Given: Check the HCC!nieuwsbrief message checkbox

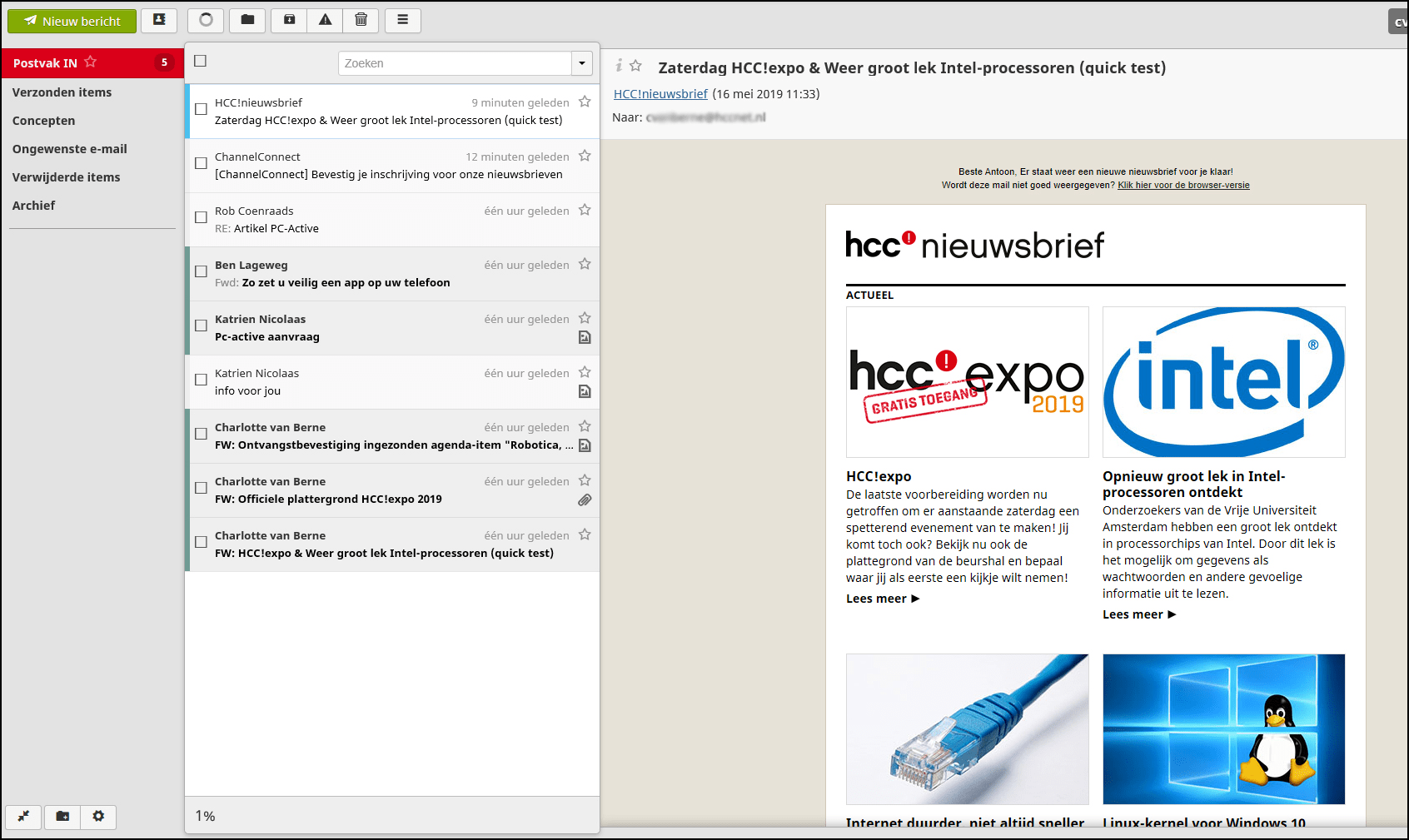Looking at the screenshot, I should point(201,109).
